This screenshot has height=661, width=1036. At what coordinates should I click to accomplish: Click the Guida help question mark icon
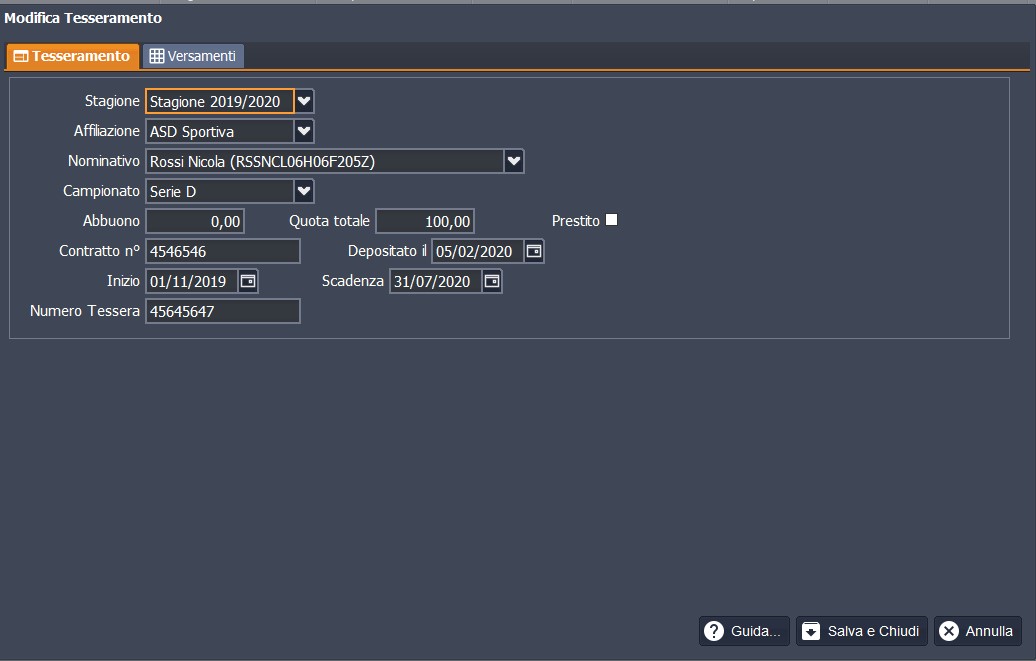click(x=714, y=631)
